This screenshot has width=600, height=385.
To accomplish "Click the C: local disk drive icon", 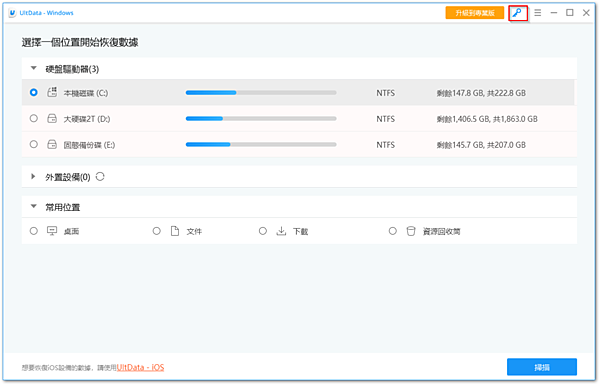I will (x=52, y=92).
